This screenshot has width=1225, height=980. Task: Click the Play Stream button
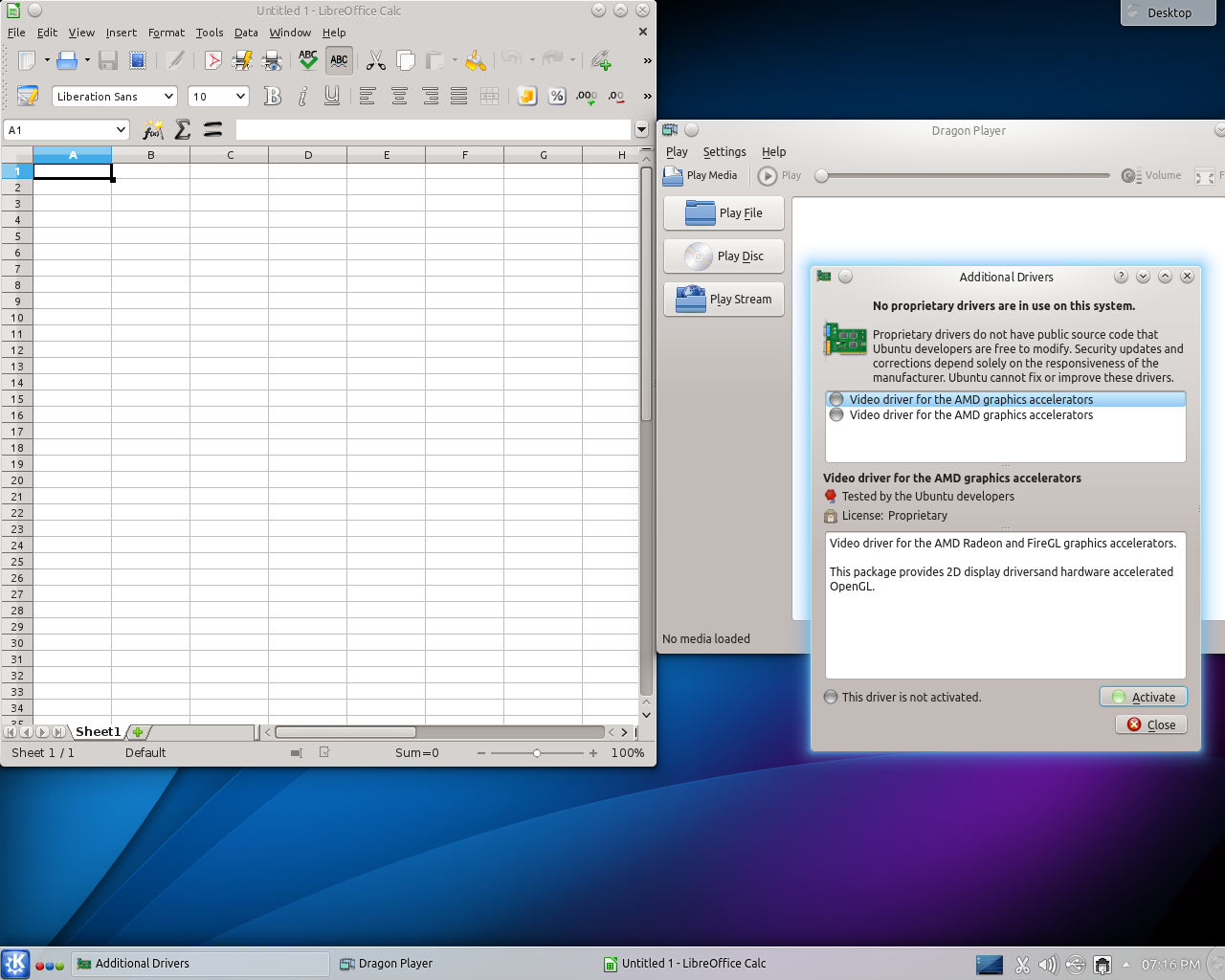724,299
